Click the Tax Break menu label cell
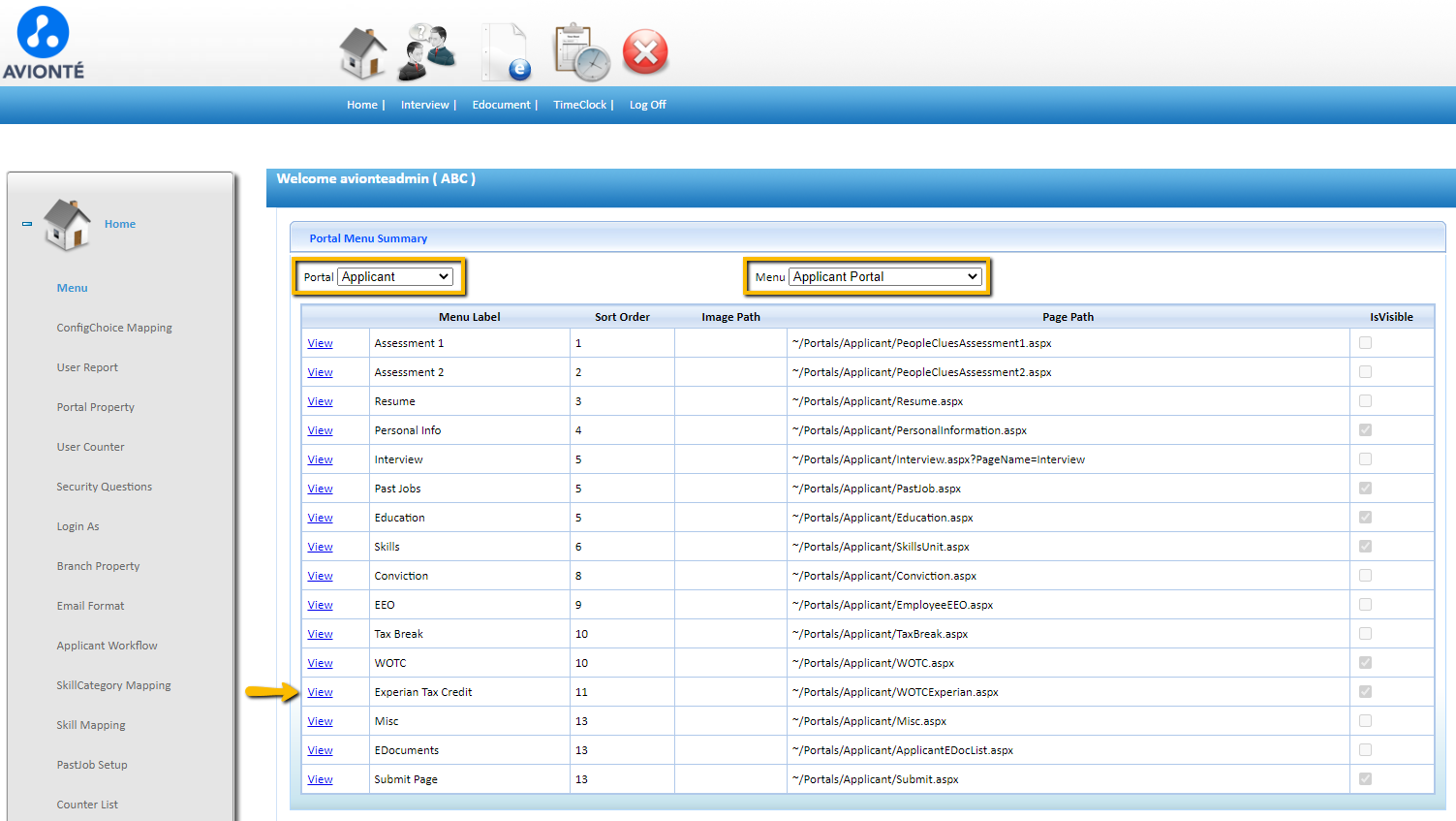The width and height of the screenshot is (1456, 821). 470,634
